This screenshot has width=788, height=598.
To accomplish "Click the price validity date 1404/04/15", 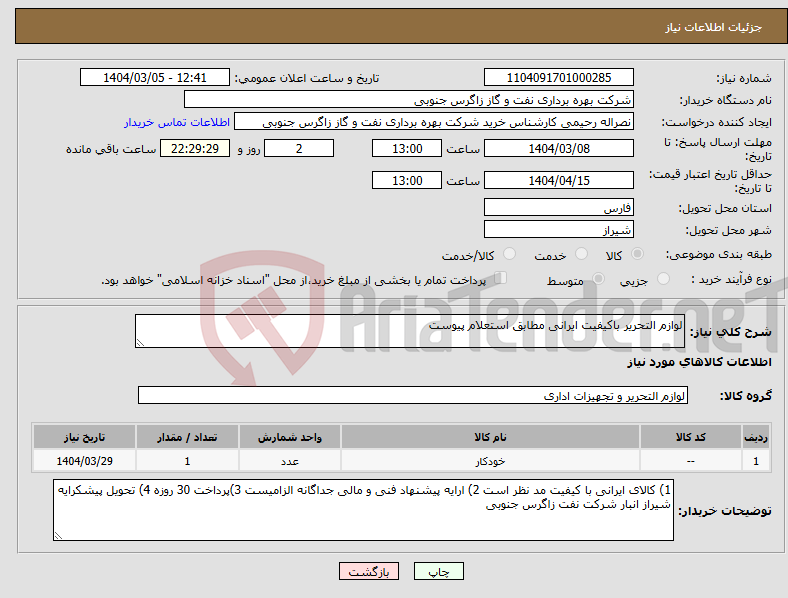I will 558,180.
